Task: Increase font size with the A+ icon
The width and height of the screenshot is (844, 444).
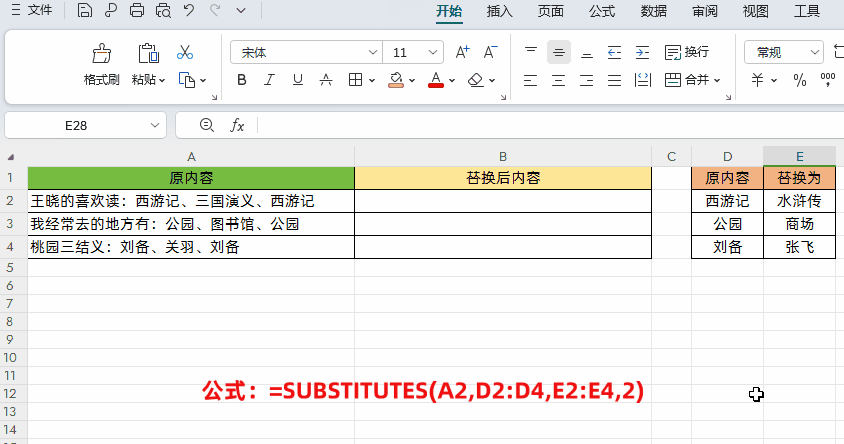Action: pos(462,52)
